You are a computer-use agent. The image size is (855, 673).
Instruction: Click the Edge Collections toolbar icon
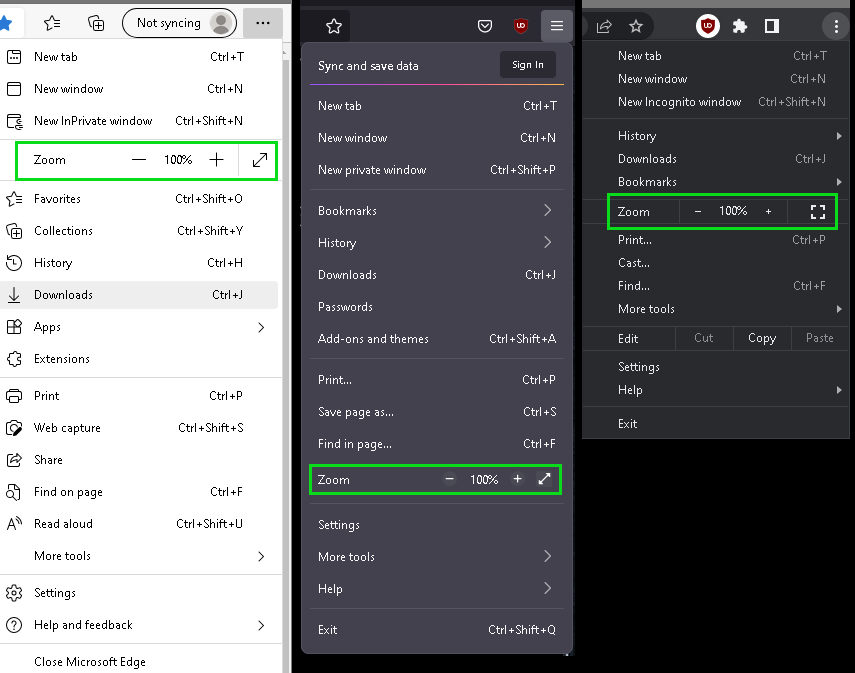tap(96, 23)
